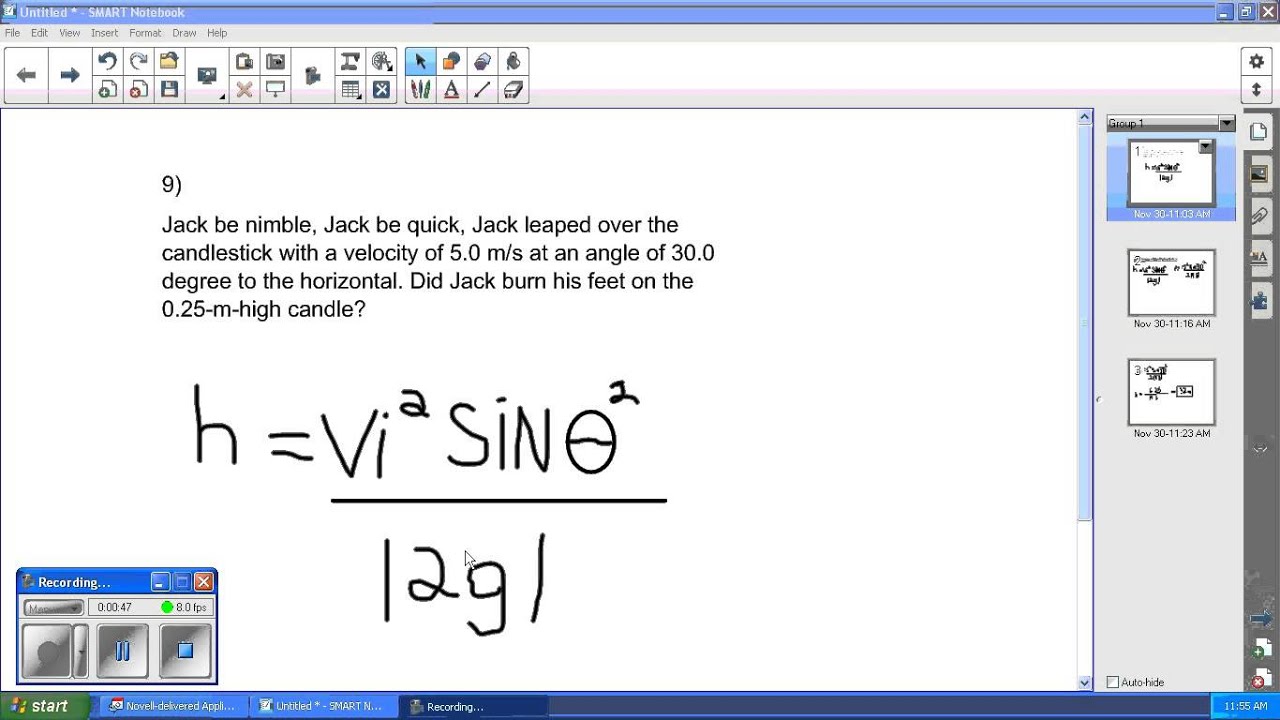Go to the previous page arrow
The height and width of the screenshot is (720, 1280).
27,75
